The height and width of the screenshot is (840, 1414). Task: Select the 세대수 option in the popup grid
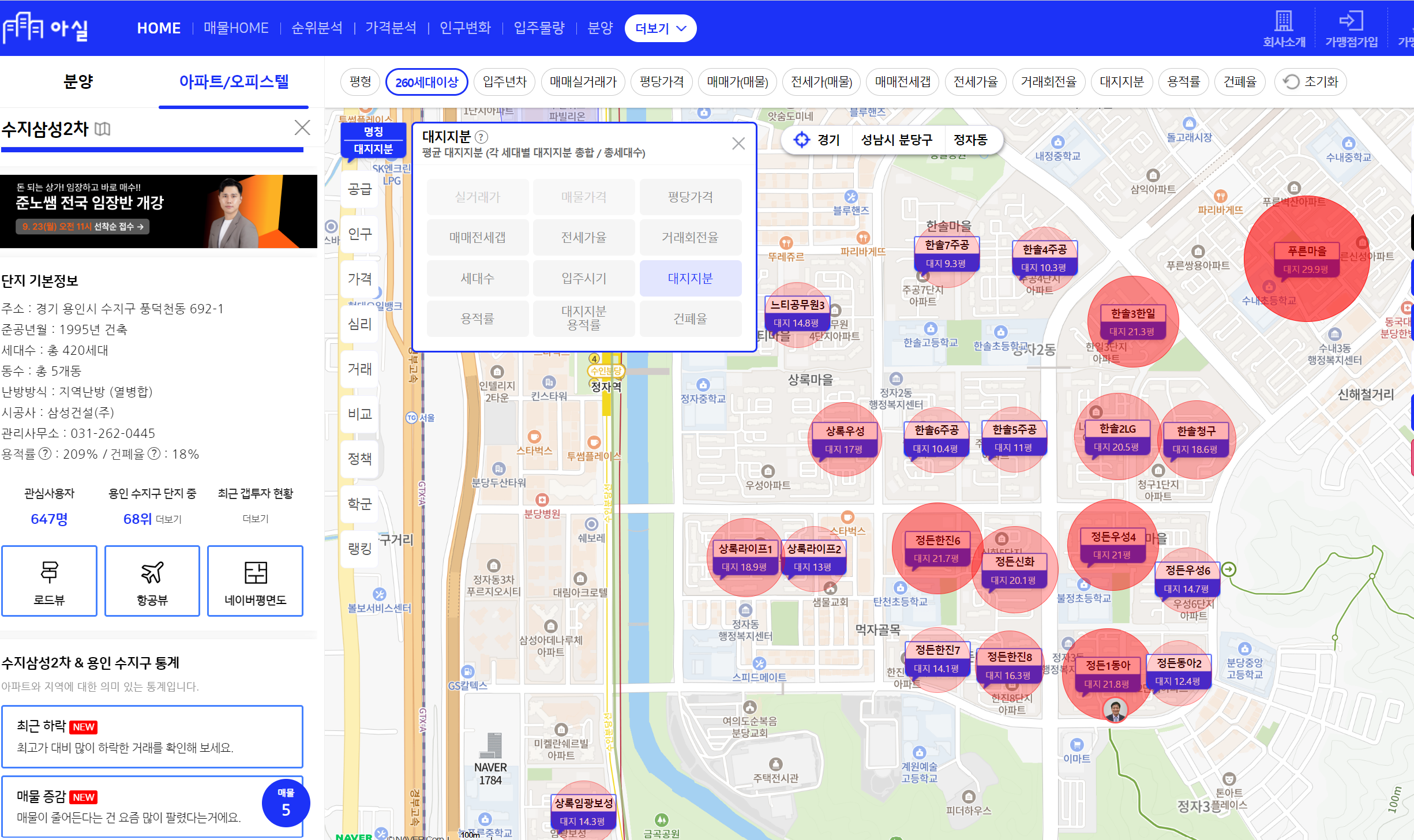(477, 278)
